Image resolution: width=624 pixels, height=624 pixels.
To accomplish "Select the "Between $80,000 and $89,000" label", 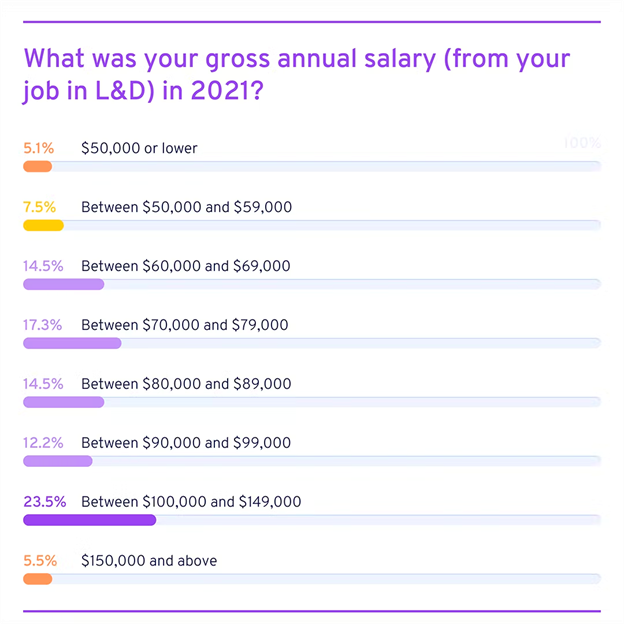I will point(186,384).
